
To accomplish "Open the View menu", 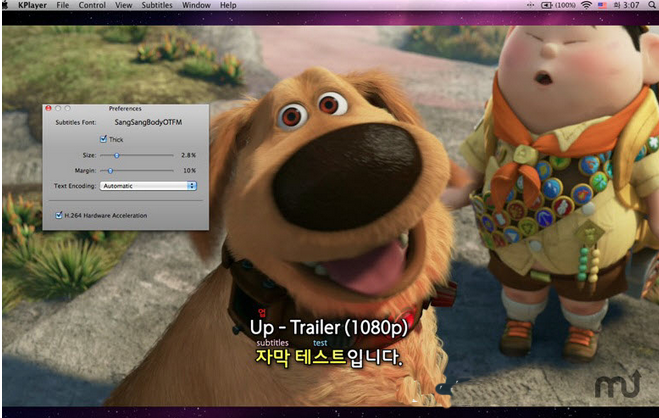I will coord(124,5).
